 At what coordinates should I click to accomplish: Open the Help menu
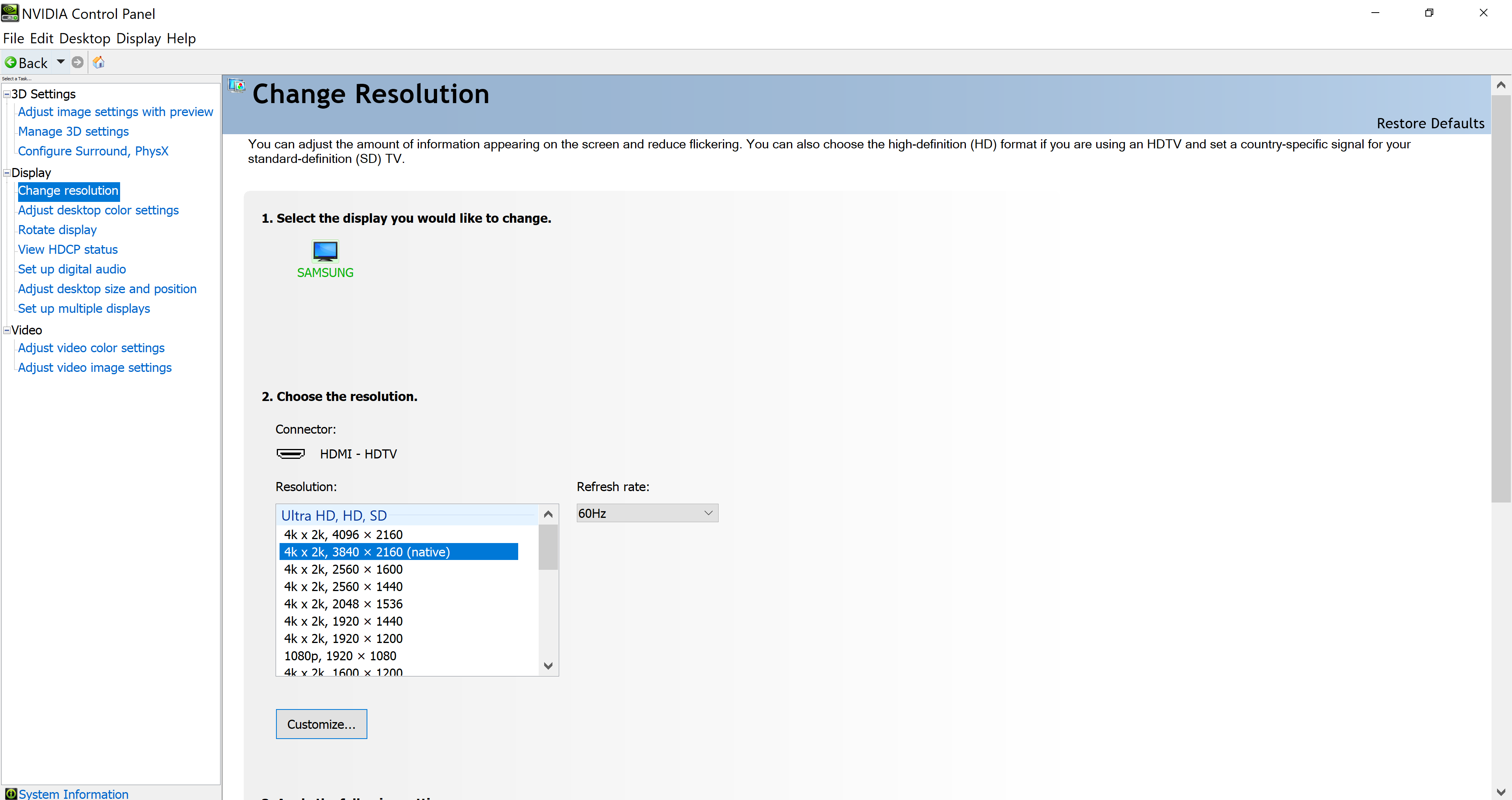181,38
